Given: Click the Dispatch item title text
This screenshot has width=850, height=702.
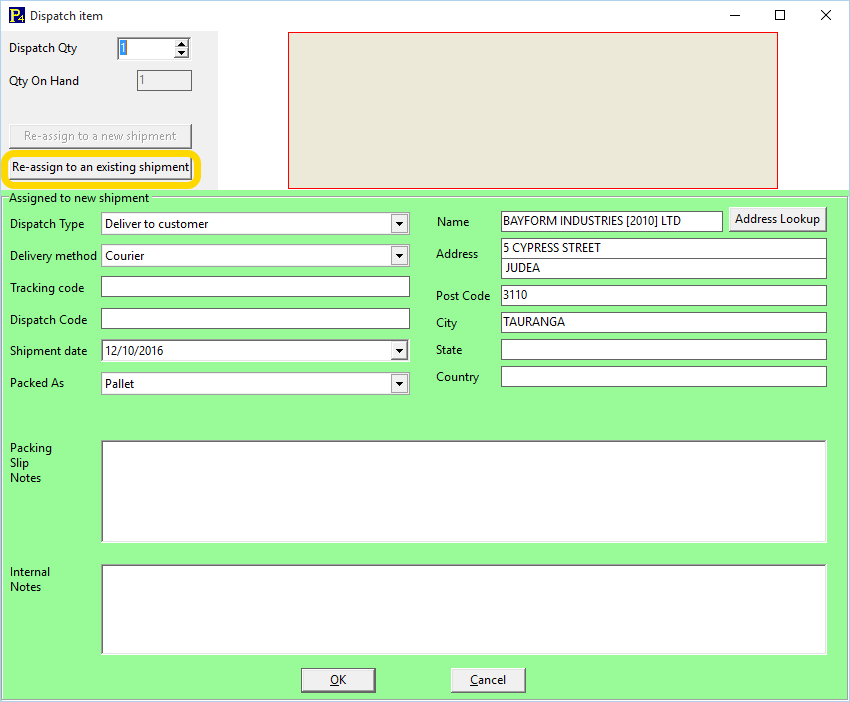Looking at the screenshot, I should pos(66,16).
